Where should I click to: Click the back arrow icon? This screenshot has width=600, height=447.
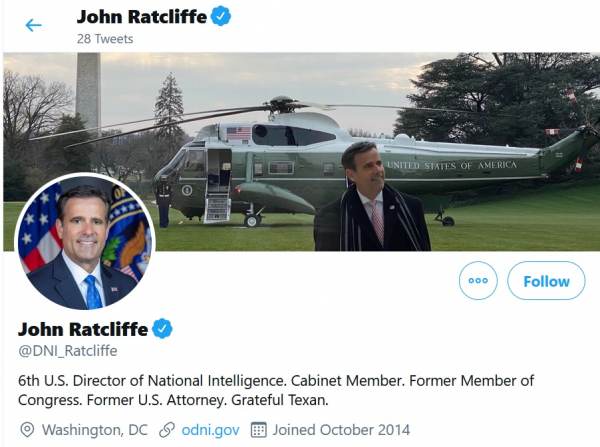pyautogui.click(x=34, y=25)
